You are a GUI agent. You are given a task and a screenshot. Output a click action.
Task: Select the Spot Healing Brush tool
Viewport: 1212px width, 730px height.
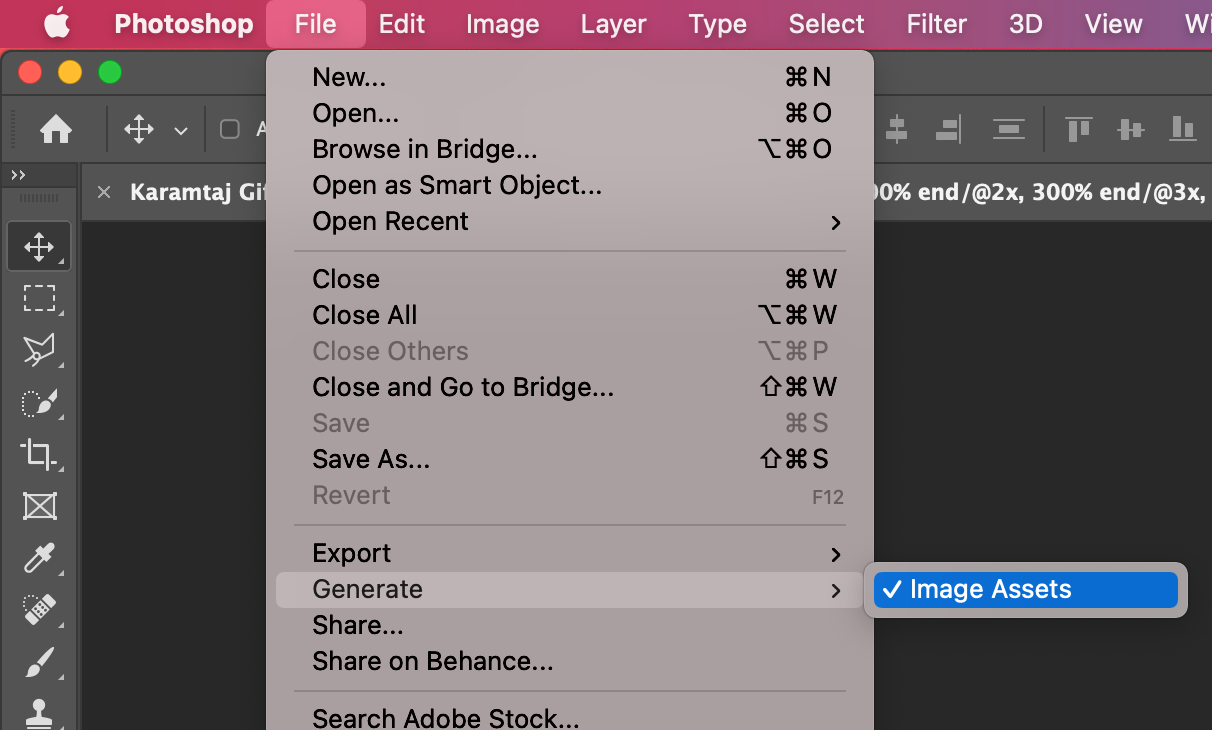(x=39, y=610)
